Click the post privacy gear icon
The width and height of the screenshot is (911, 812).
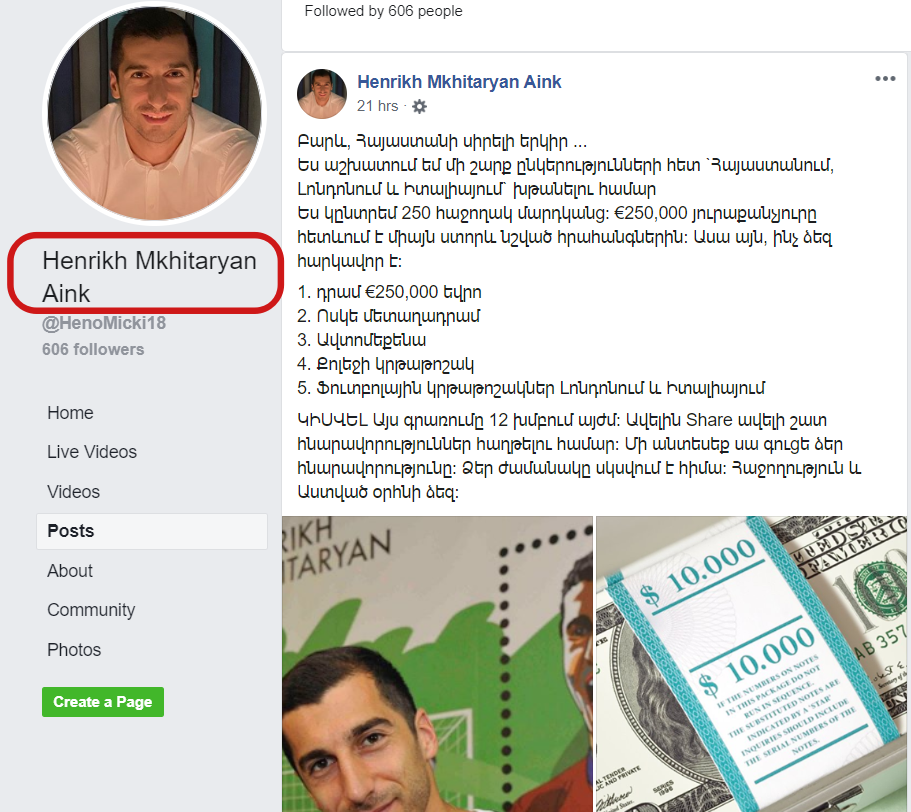point(419,106)
